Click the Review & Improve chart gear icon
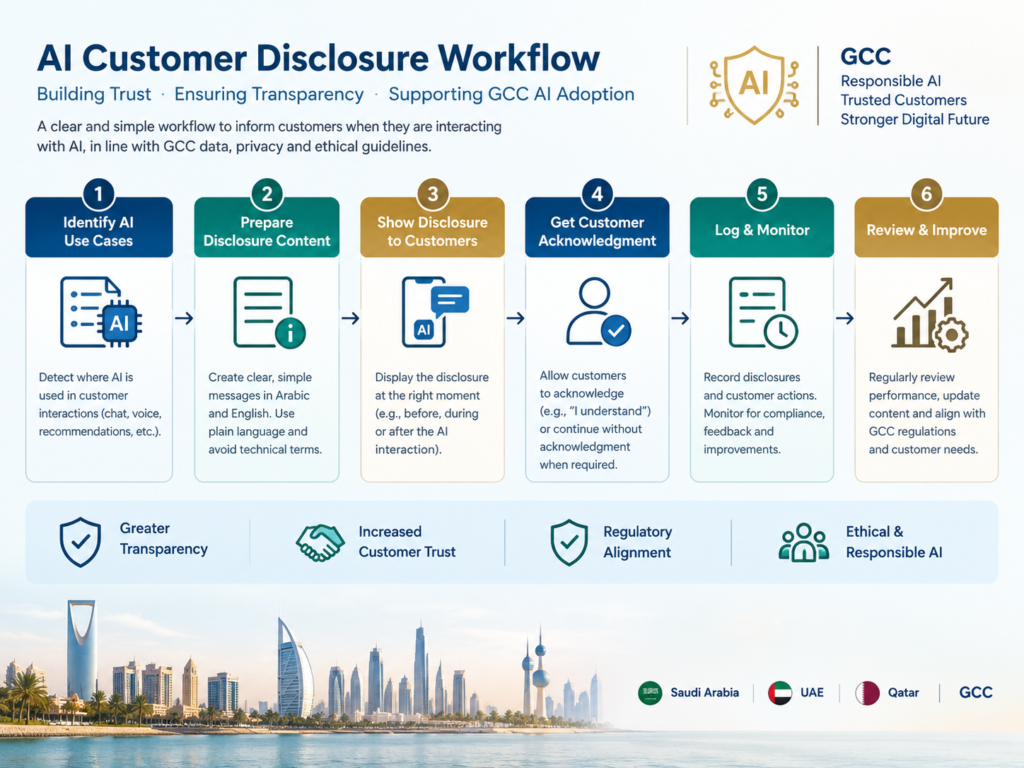Viewport: 1024px width, 768px height. 929,314
